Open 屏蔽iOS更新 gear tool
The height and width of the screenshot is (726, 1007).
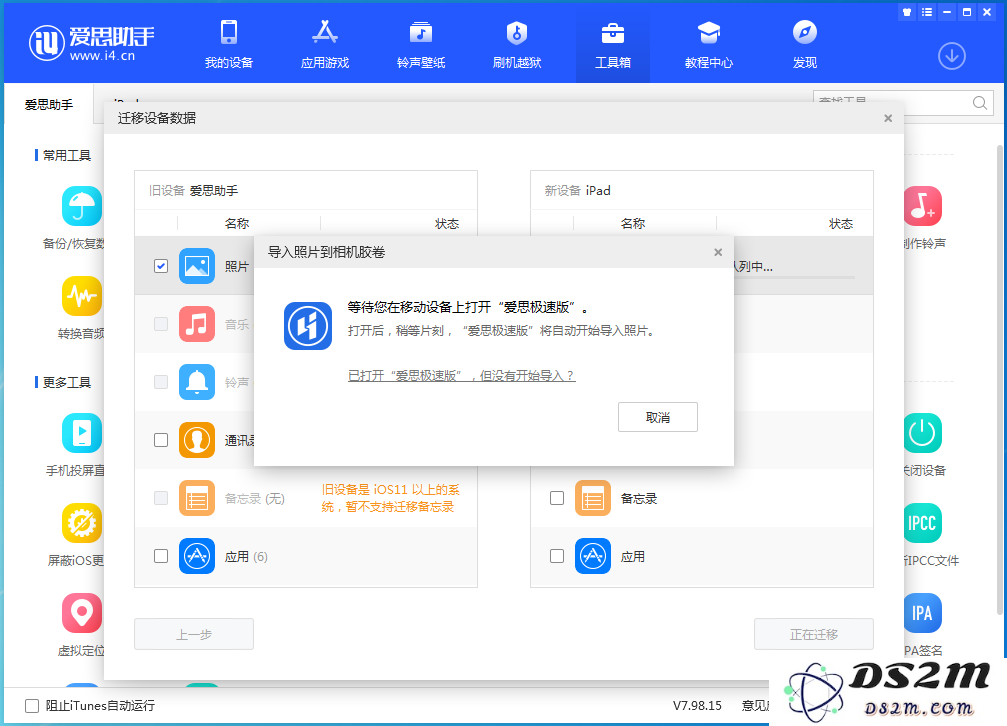(x=82, y=523)
